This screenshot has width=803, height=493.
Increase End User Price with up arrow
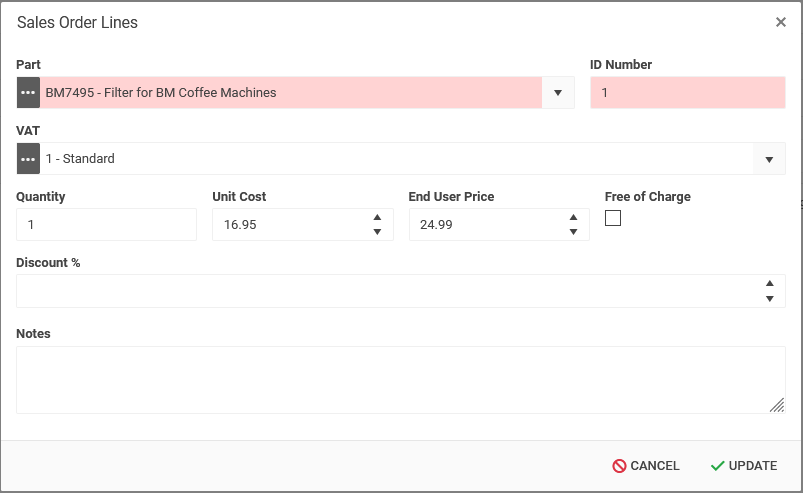point(573,218)
